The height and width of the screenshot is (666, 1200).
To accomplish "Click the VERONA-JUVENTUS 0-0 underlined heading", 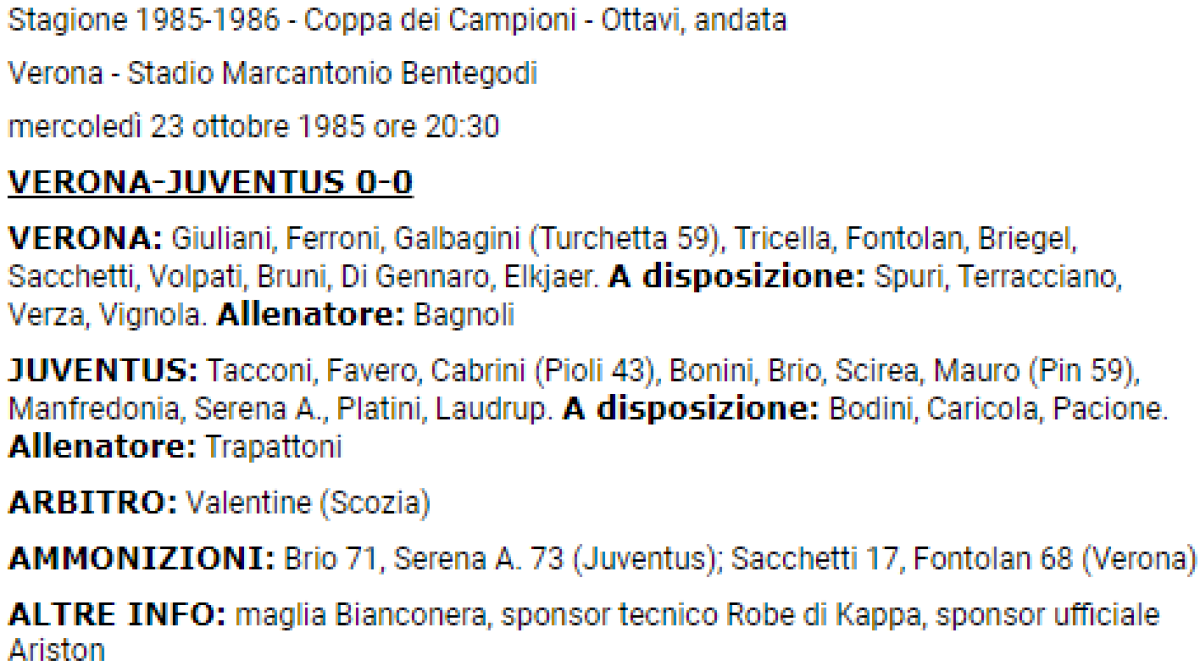I will click(210, 185).
